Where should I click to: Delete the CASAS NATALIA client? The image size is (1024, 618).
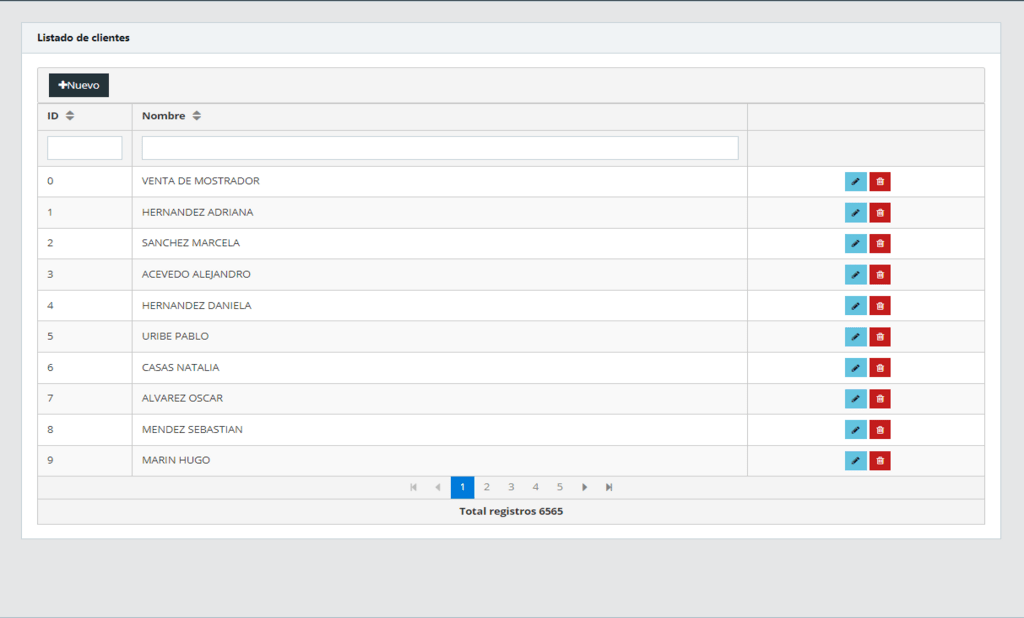click(880, 368)
